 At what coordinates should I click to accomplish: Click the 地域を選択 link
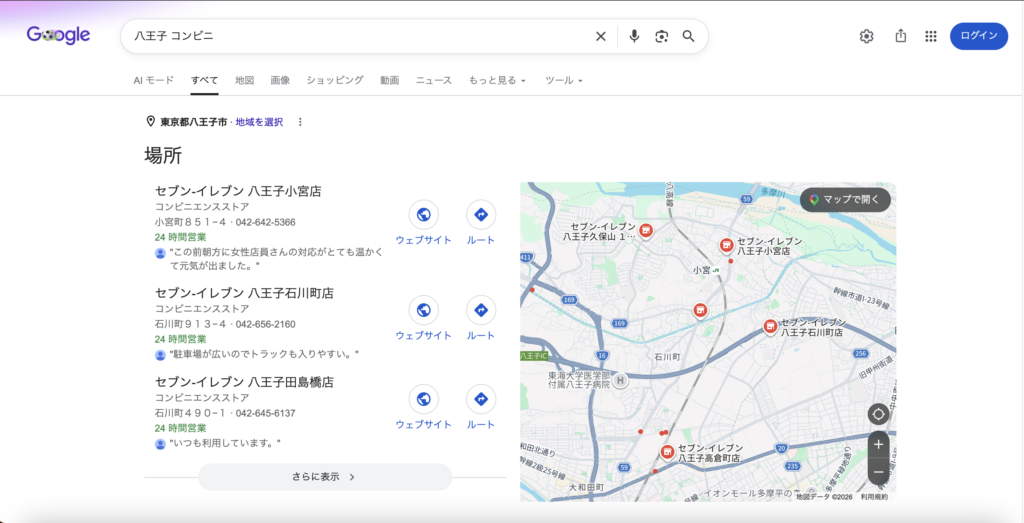[x=259, y=122]
